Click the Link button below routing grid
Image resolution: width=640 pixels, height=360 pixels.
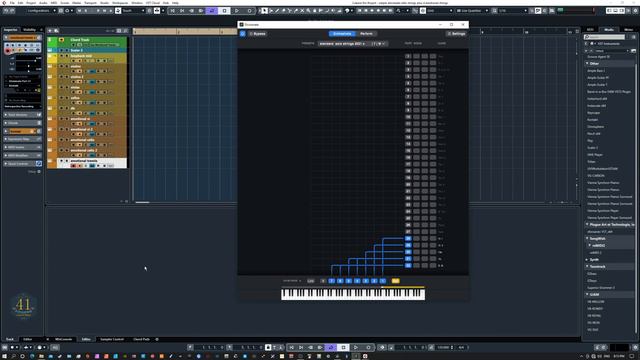pos(311,281)
